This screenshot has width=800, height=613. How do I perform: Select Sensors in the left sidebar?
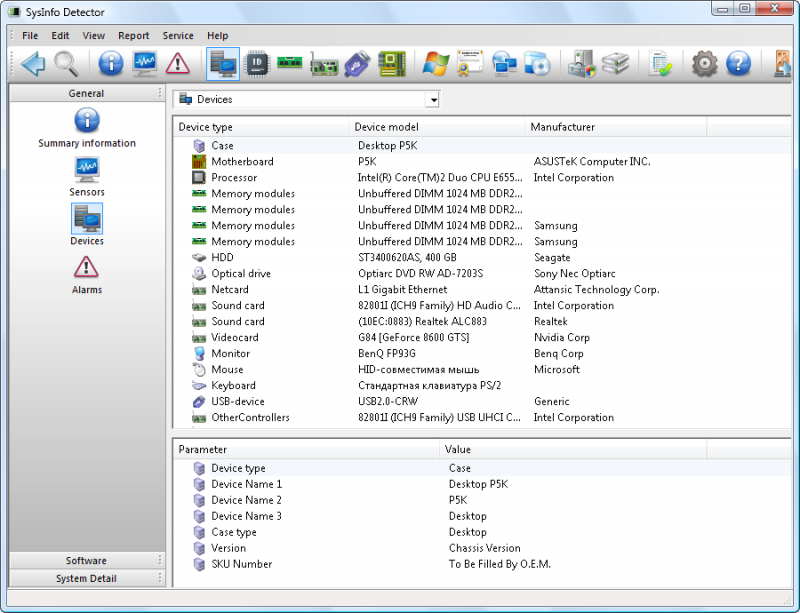87,176
